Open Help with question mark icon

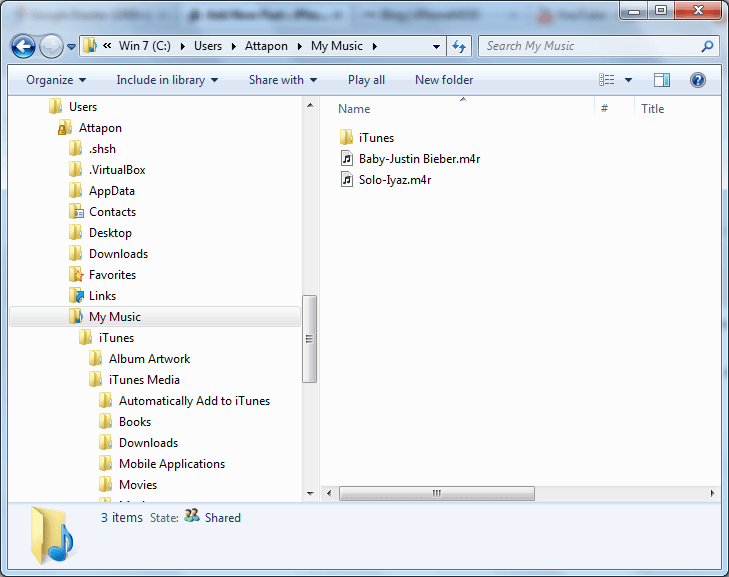pos(698,80)
